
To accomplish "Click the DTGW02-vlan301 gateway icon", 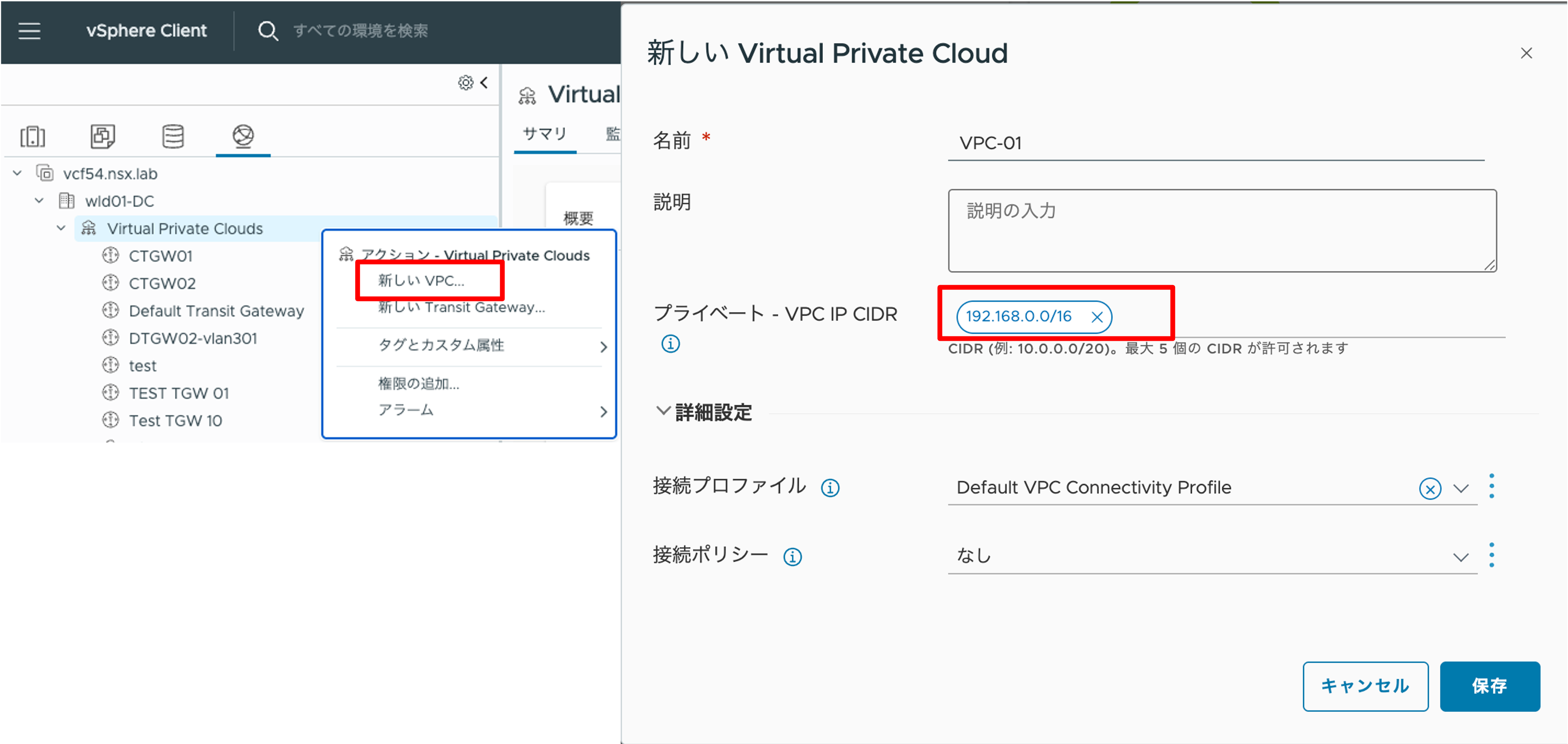I will click(x=111, y=338).
